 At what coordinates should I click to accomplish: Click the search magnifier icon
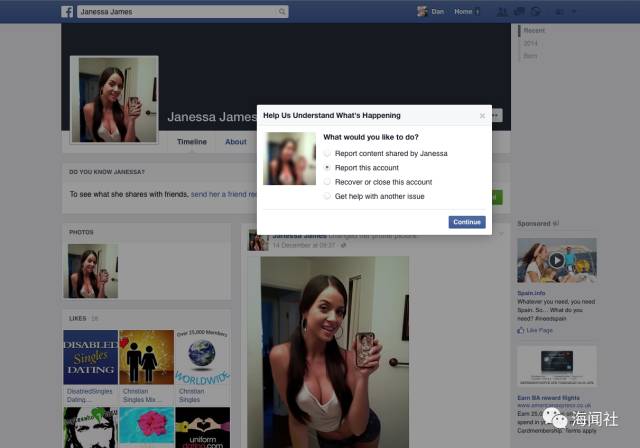(282, 12)
